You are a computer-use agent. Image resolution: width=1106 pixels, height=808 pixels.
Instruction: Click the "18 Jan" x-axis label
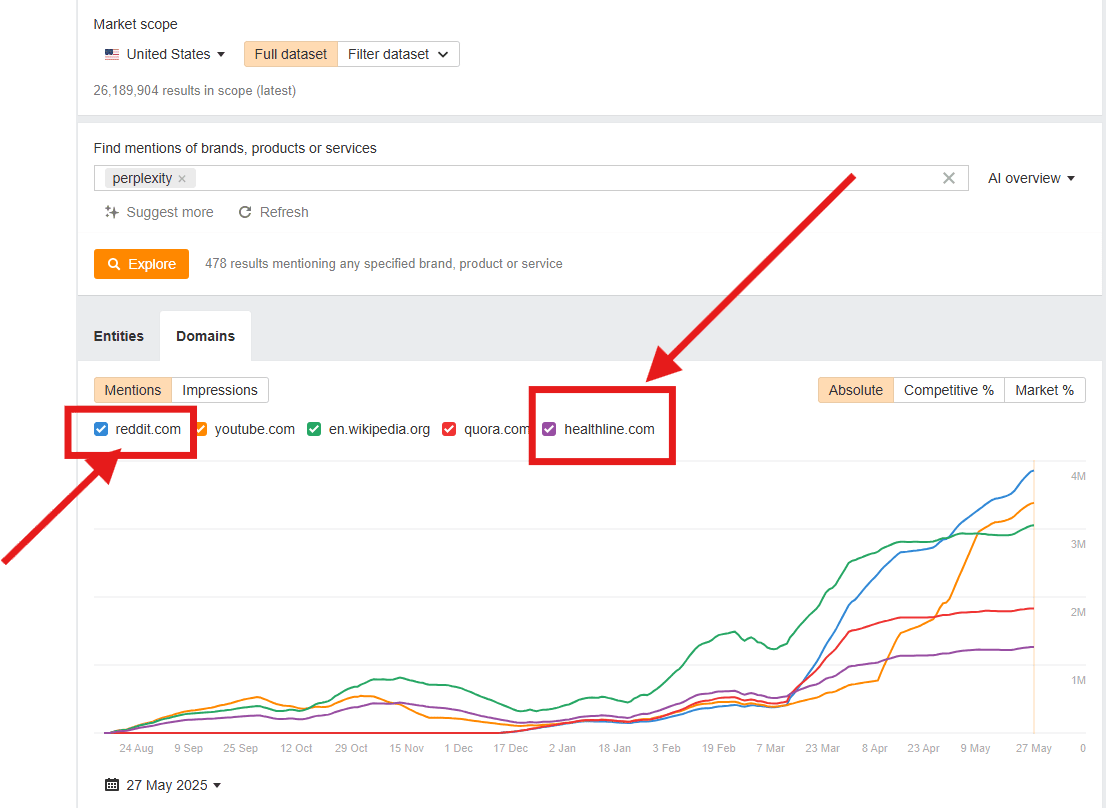tap(614, 748)
